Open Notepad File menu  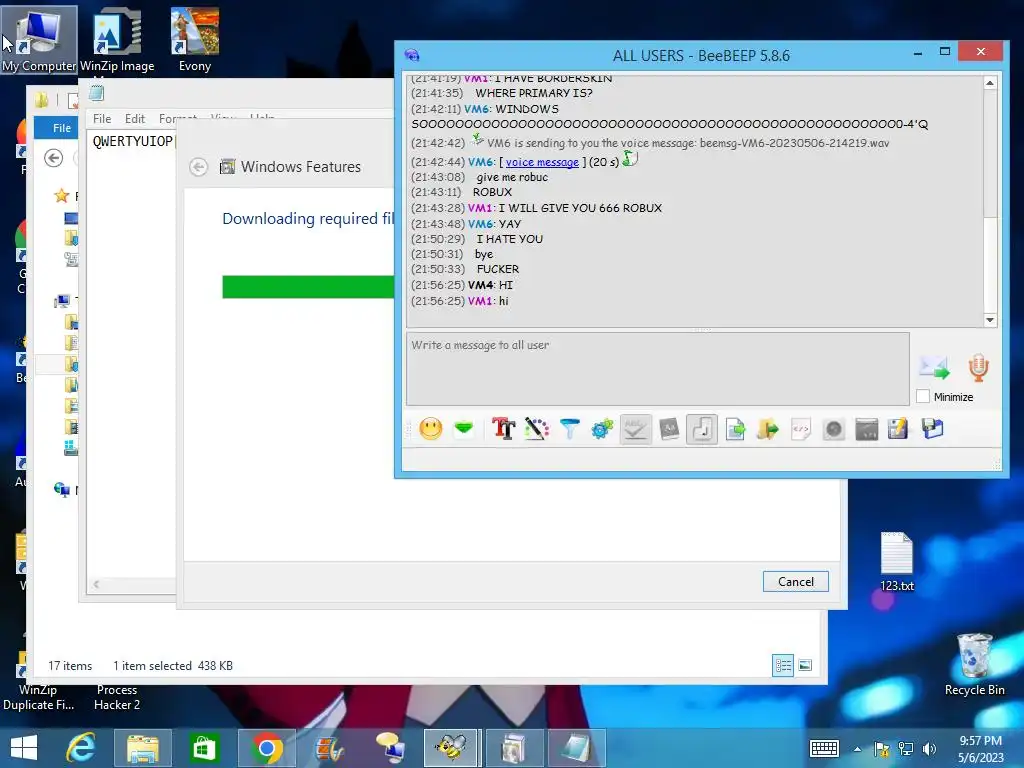[102, 119]
